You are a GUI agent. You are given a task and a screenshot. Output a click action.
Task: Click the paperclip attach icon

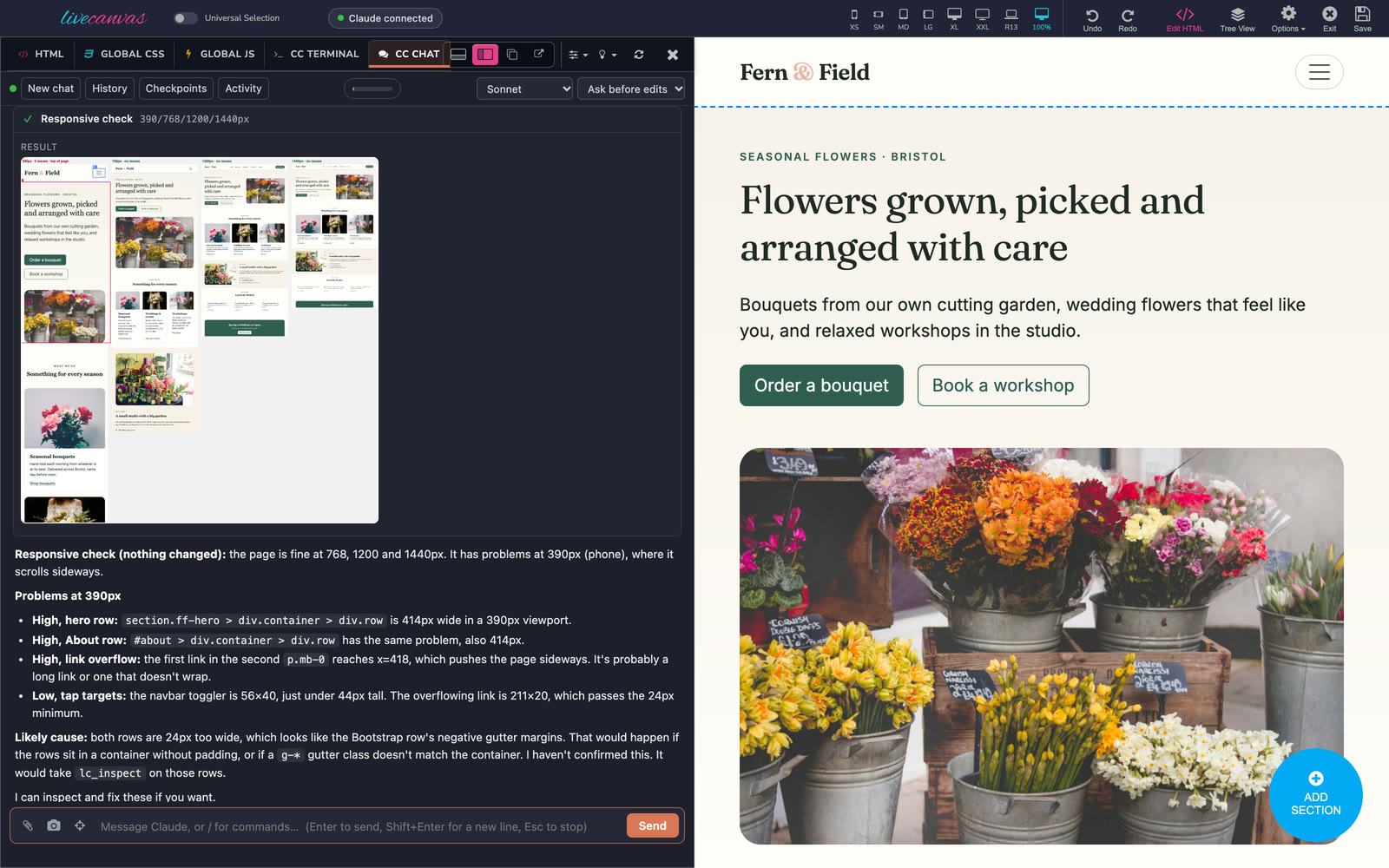pyautogui.click(x=28, y=825)
